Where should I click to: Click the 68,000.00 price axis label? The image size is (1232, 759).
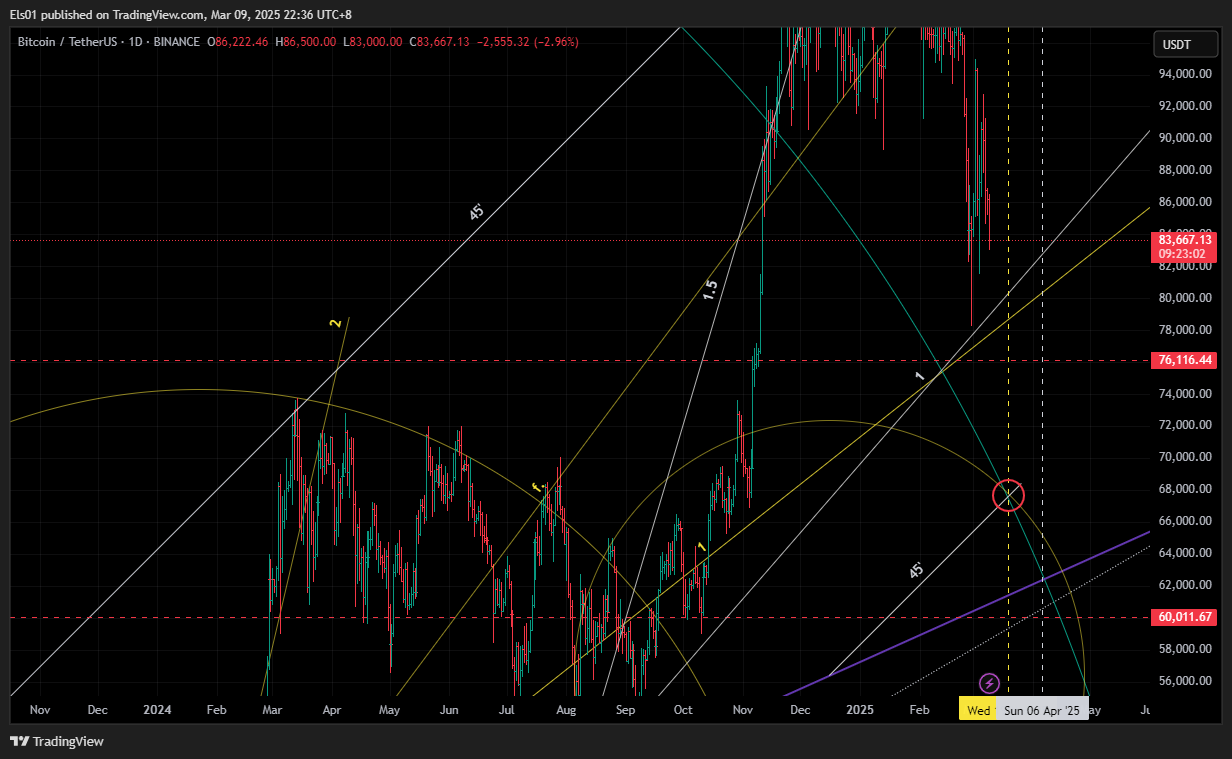click(x=1185, y=489)
